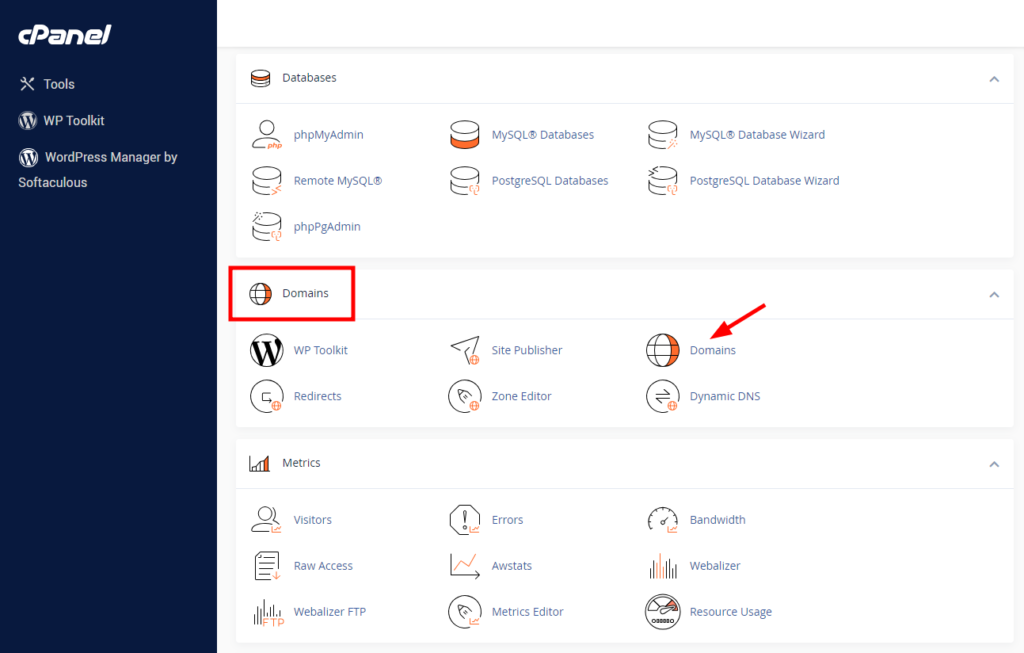Open the Visitors link

(313, 520)
